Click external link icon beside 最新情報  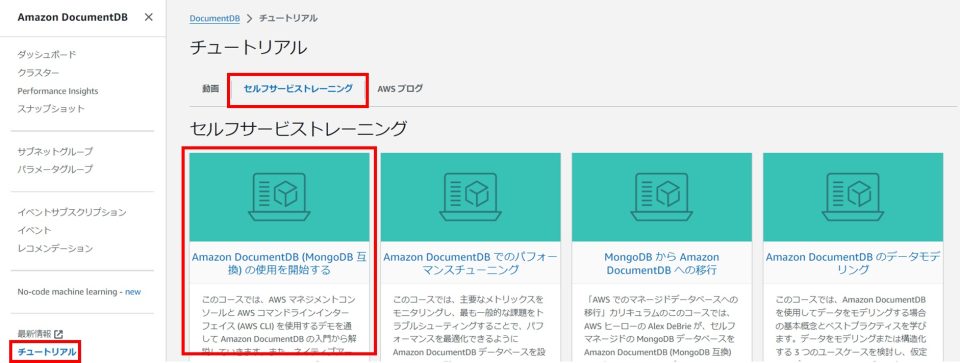59,334
